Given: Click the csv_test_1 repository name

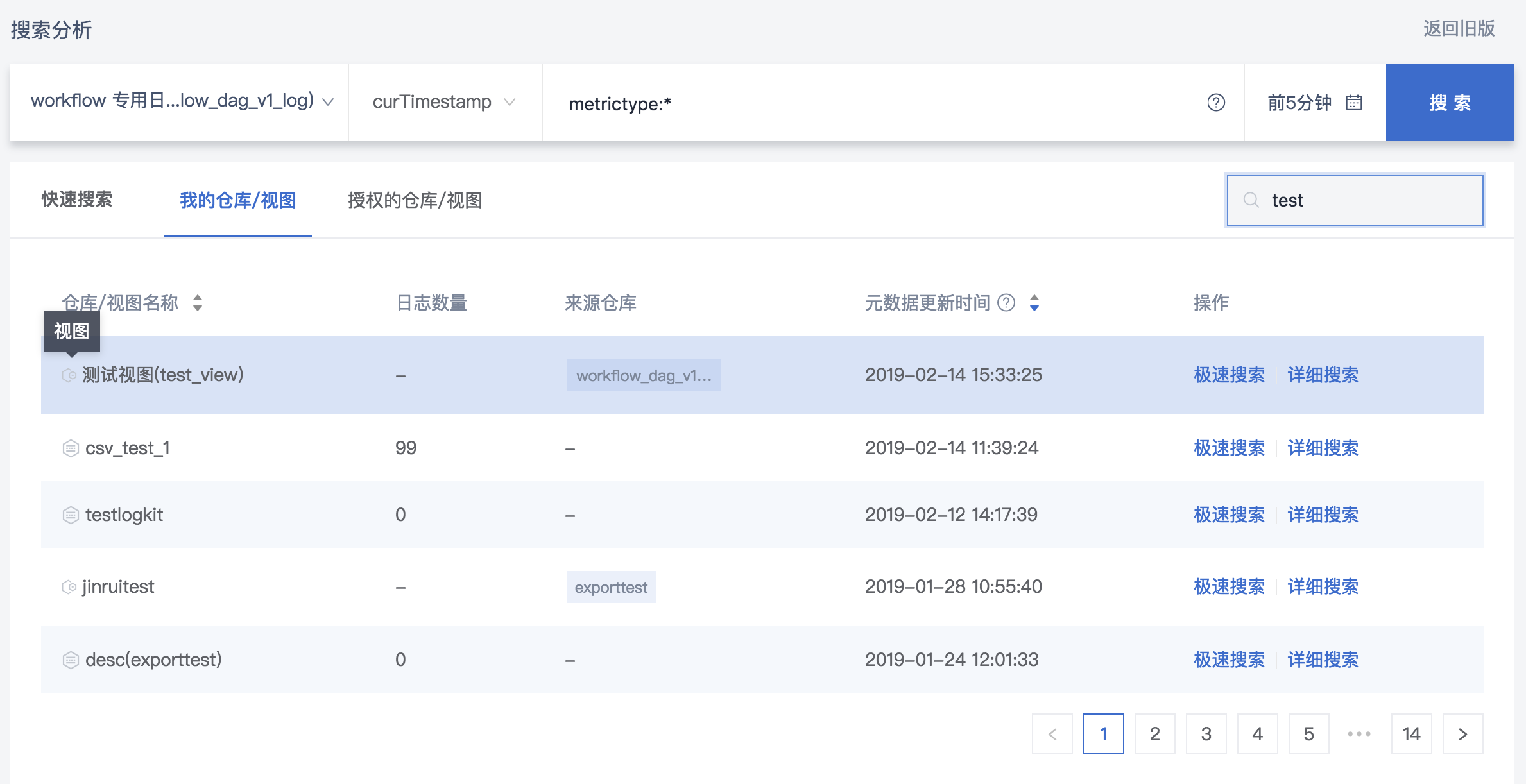Looking at the screenshot, I should coord(128,448).
